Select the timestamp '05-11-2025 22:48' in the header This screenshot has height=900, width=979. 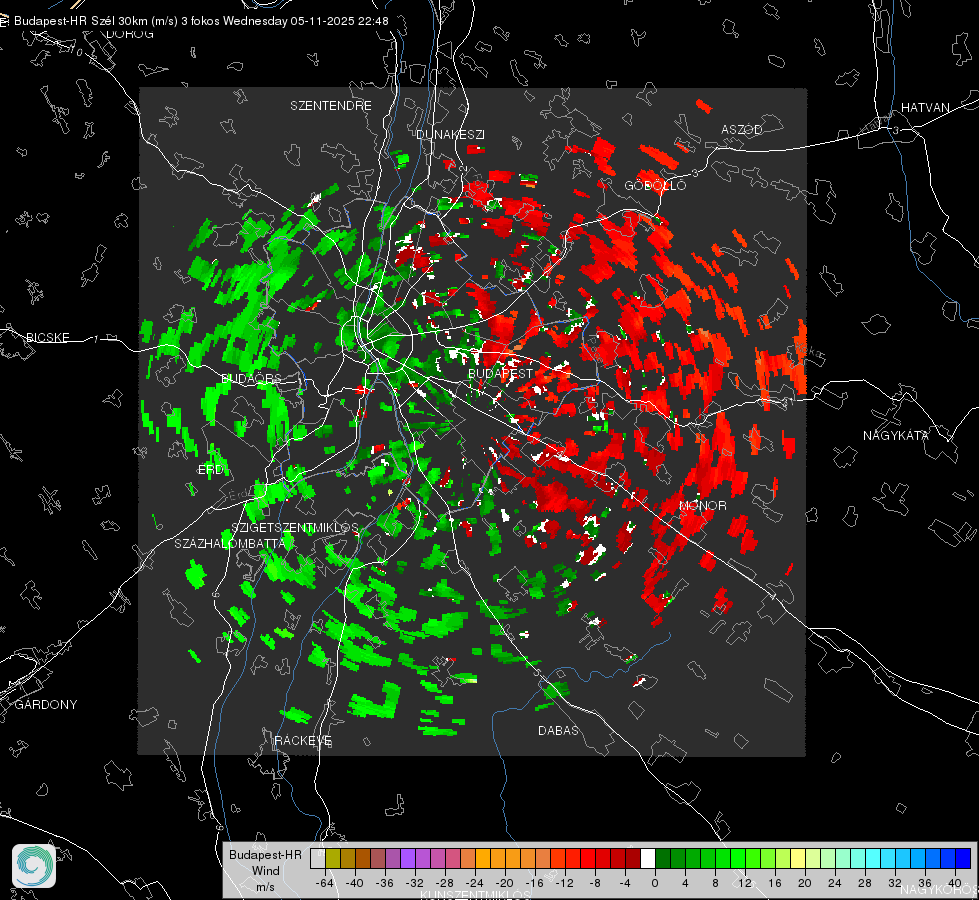(340, 21)
